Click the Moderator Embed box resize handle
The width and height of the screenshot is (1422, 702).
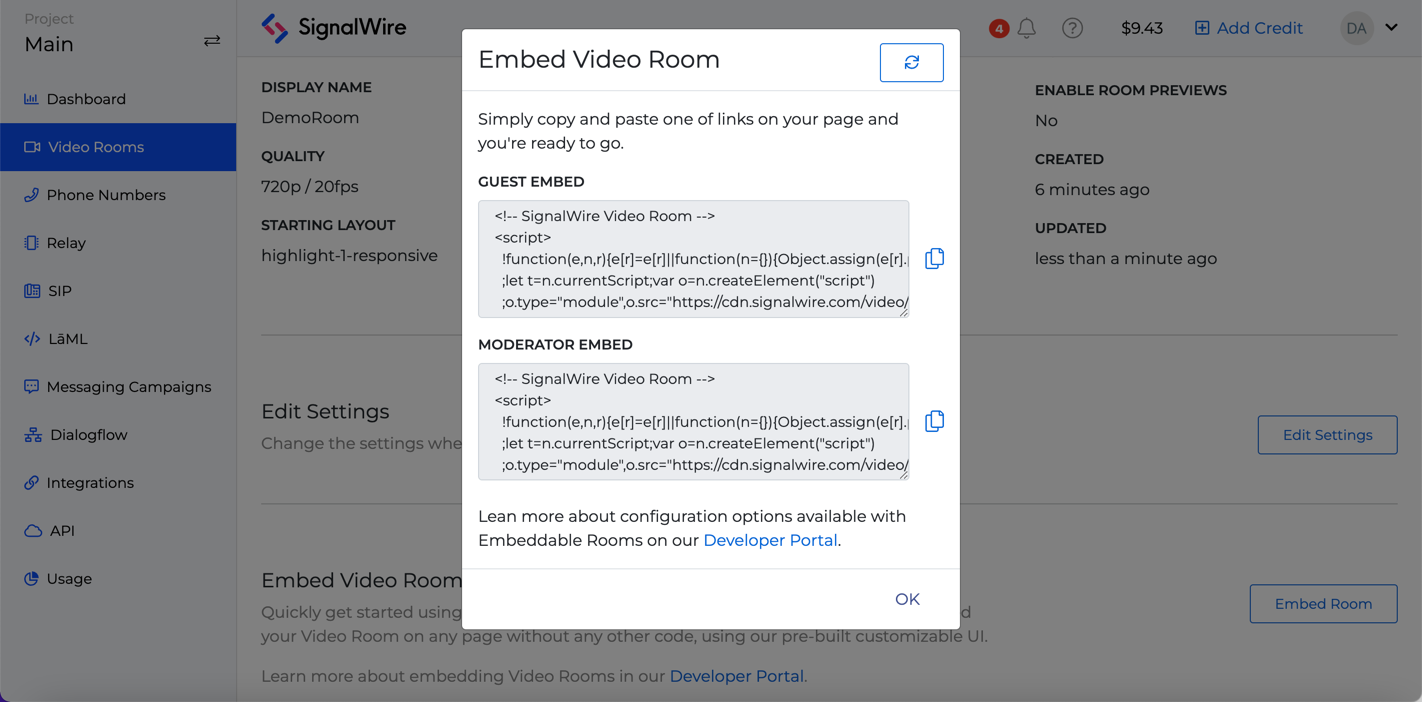point(903,474)
